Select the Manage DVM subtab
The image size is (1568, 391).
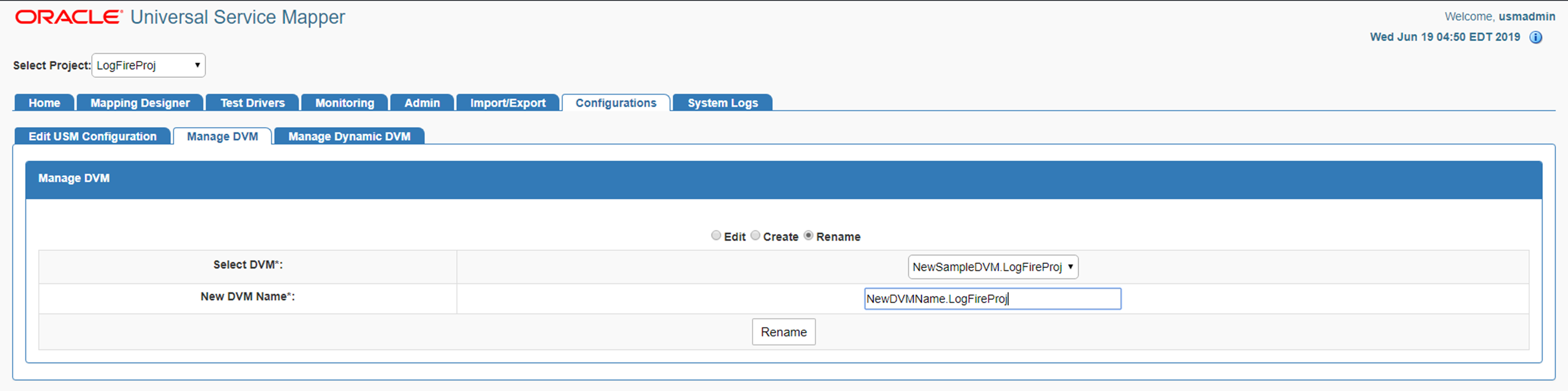click(x=222, y=136)
